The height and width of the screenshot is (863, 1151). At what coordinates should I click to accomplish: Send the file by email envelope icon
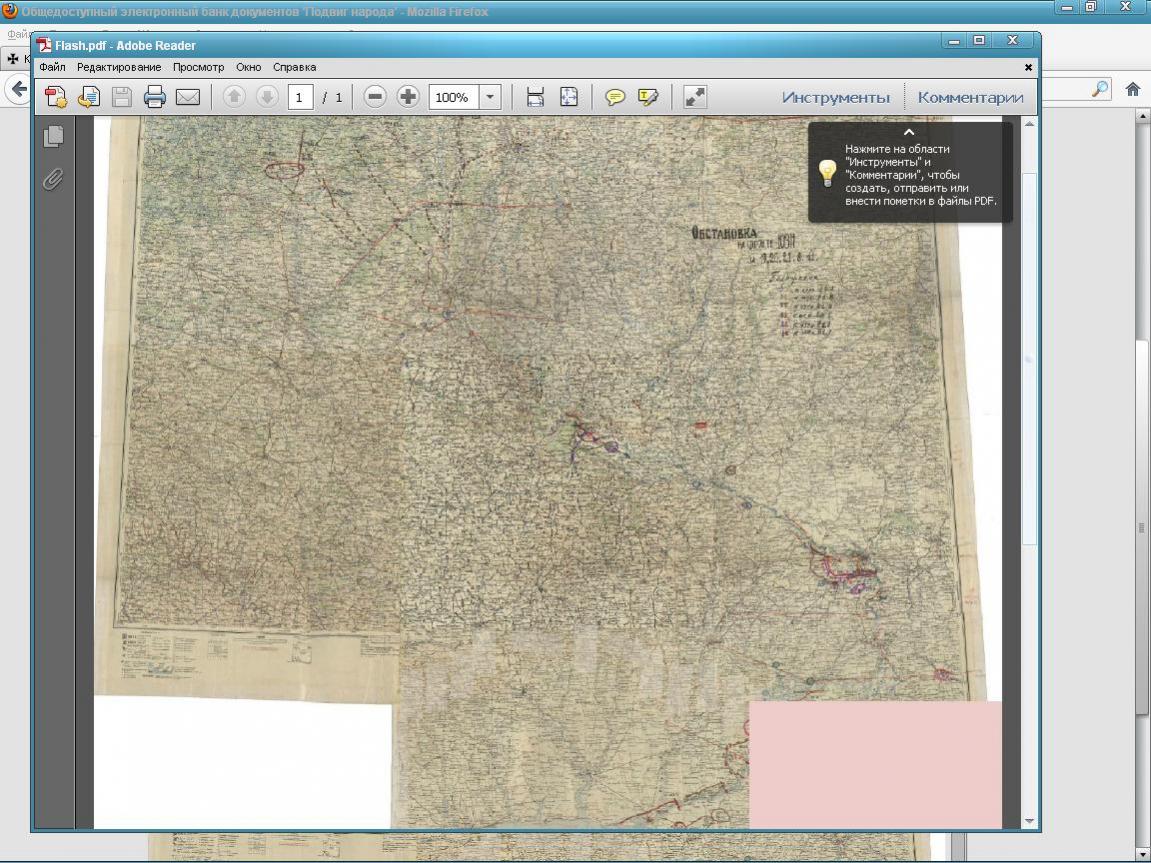188,97
